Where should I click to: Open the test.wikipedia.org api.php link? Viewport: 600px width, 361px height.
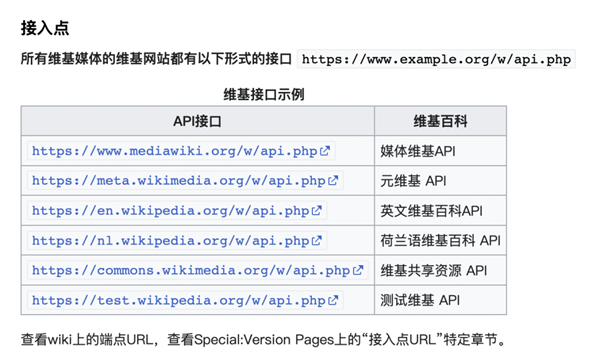185,300
